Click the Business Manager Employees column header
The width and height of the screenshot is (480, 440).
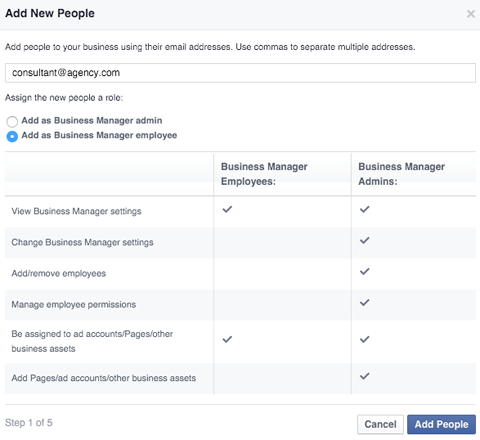[264, 174]
